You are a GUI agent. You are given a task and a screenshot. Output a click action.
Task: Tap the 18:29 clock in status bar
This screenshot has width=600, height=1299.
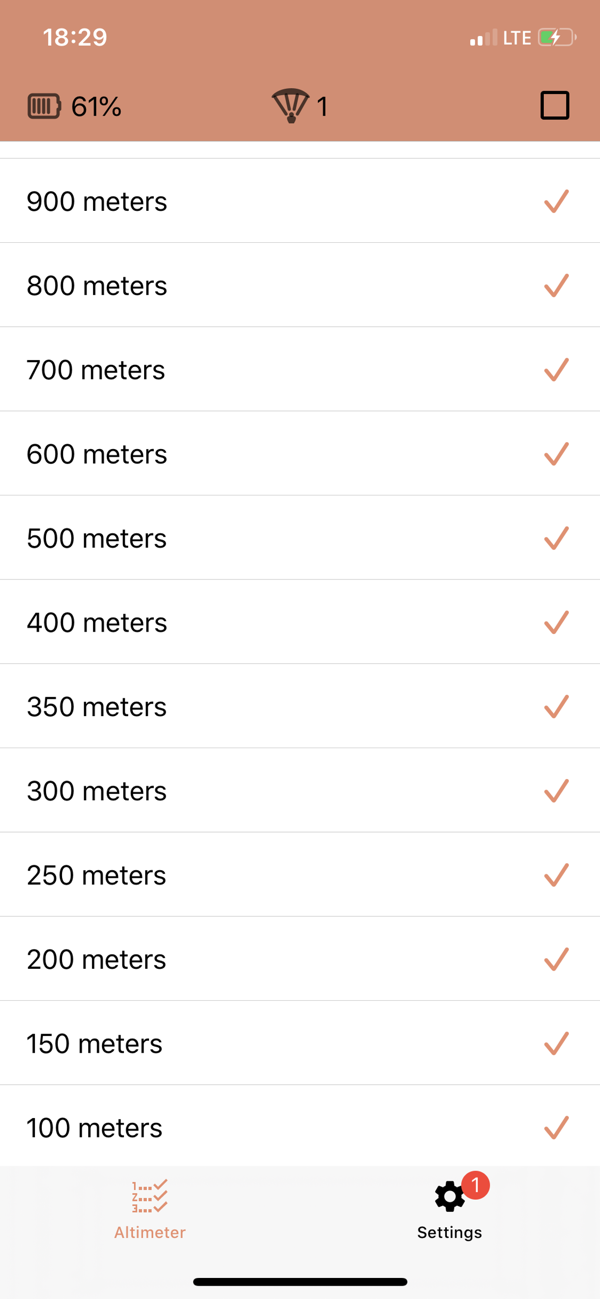(75, 38)
